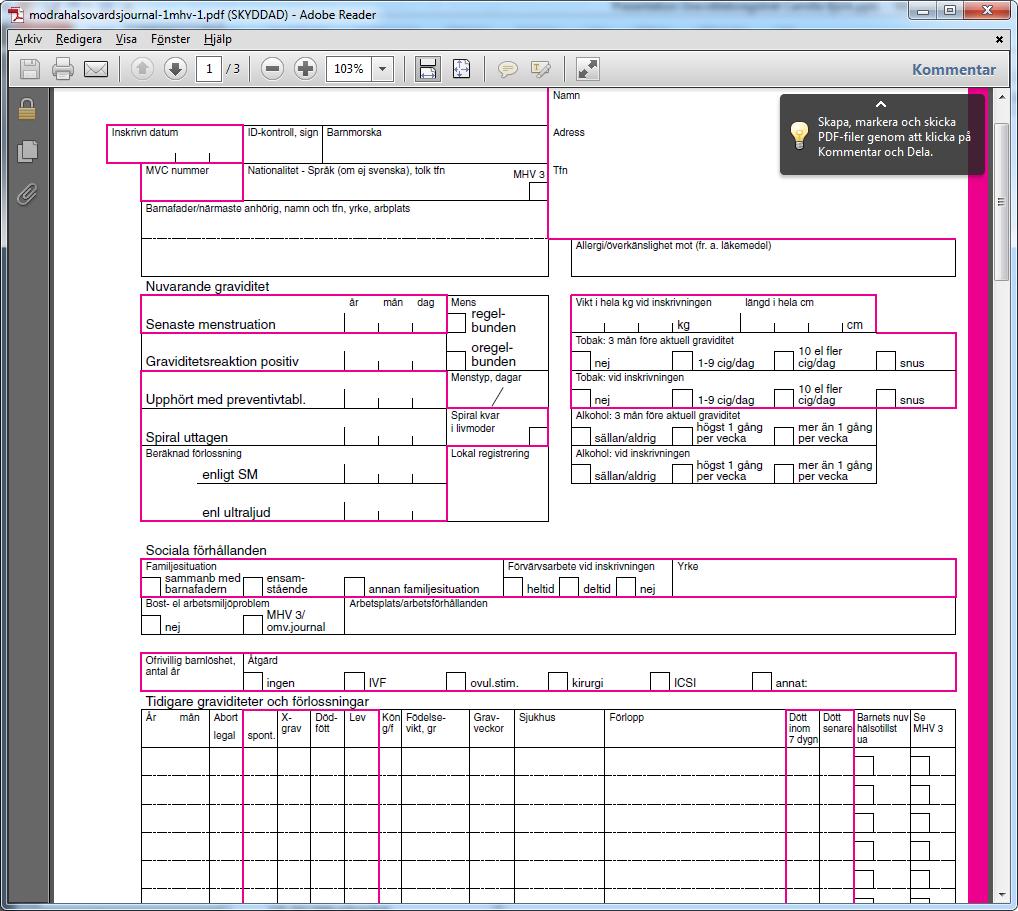Click the Adobe Reader PDF title bar icon

pyautogui.click(x=16, y=14)
